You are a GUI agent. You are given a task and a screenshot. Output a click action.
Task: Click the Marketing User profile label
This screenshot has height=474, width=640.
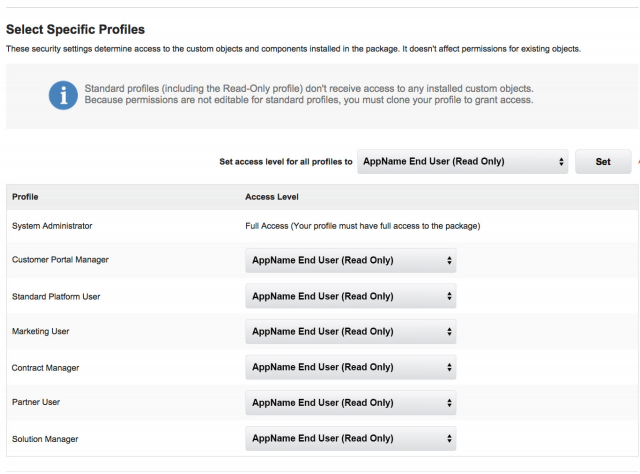click(40, 331)
